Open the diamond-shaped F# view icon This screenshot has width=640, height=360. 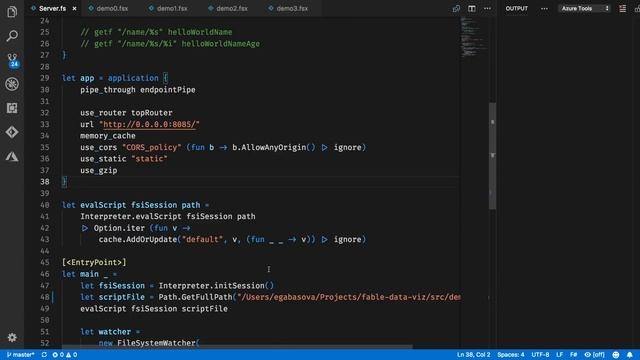pos(12,132)
